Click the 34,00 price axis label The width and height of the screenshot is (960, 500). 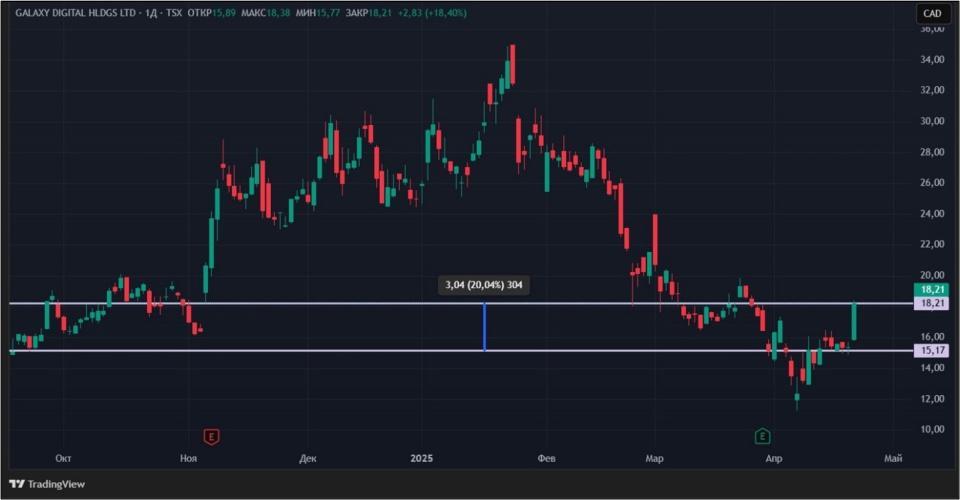932,59
